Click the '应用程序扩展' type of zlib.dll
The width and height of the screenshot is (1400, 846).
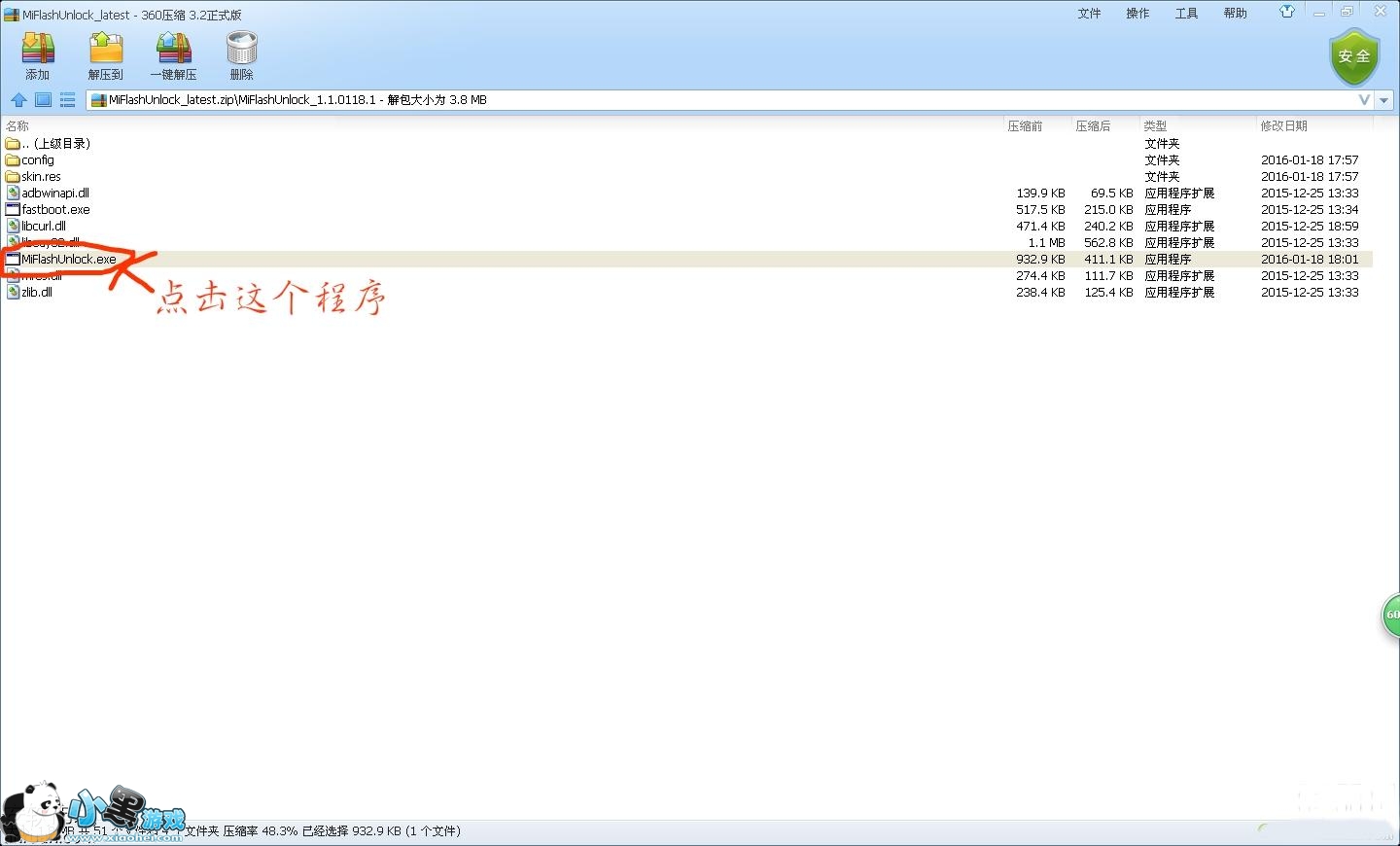1179,293
